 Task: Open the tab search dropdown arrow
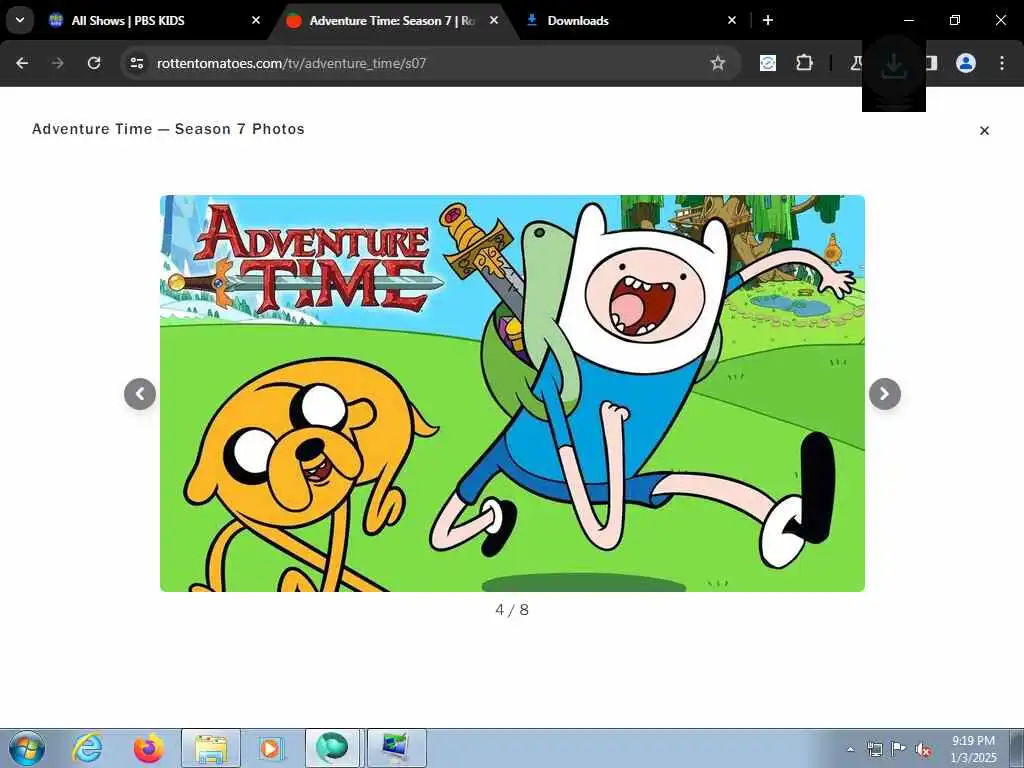pos(20,20)
